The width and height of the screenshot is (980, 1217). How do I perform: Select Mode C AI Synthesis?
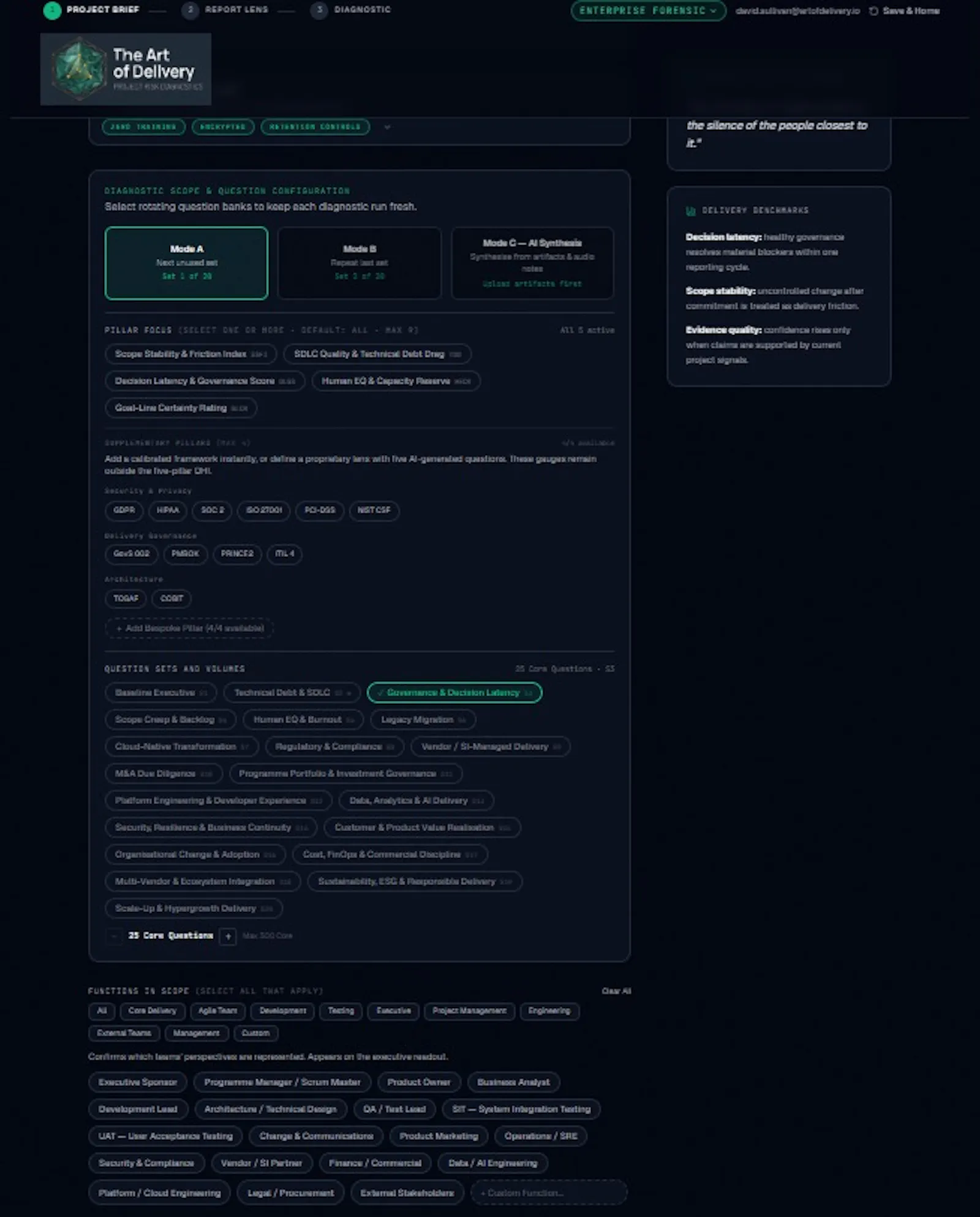pyautogui.click(x=532, y=263)
